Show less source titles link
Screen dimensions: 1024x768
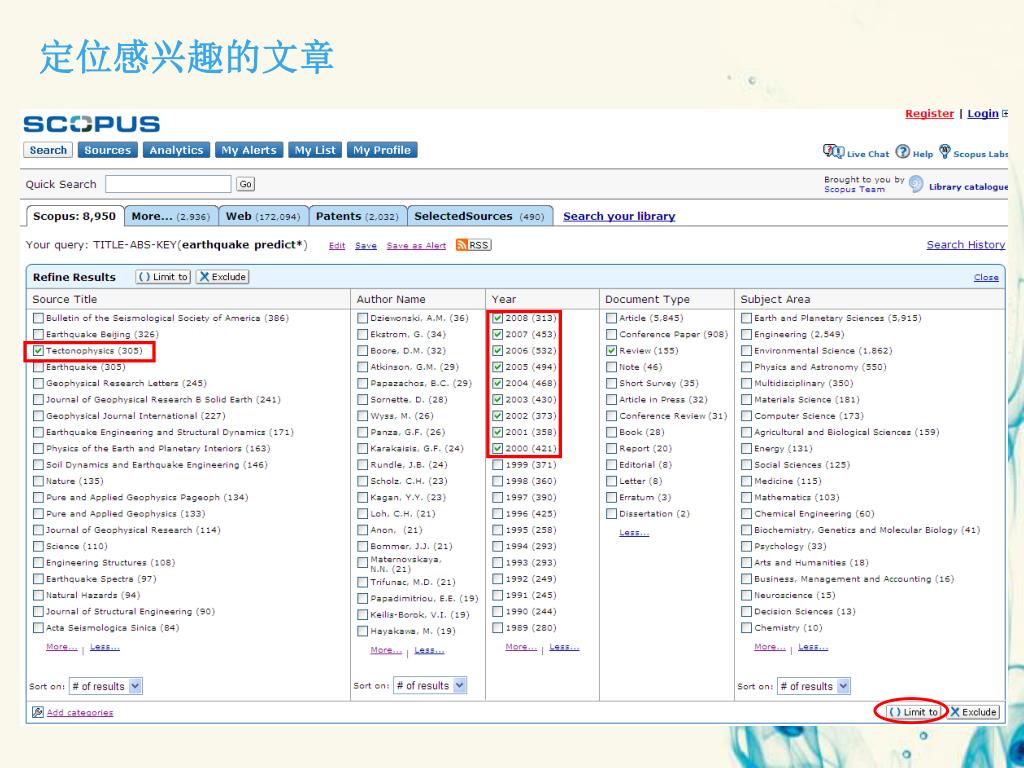(x=105, y=647)
